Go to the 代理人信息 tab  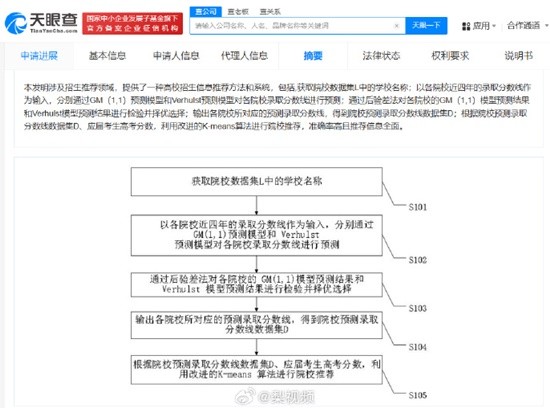click(244, 55)
